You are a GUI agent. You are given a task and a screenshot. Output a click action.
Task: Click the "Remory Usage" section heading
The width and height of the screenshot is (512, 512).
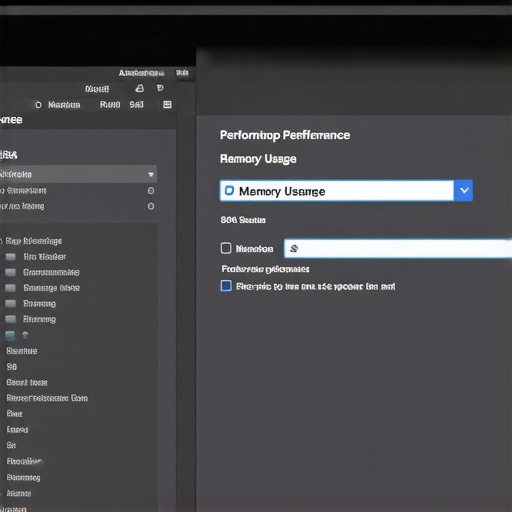(x=258, y=159)
